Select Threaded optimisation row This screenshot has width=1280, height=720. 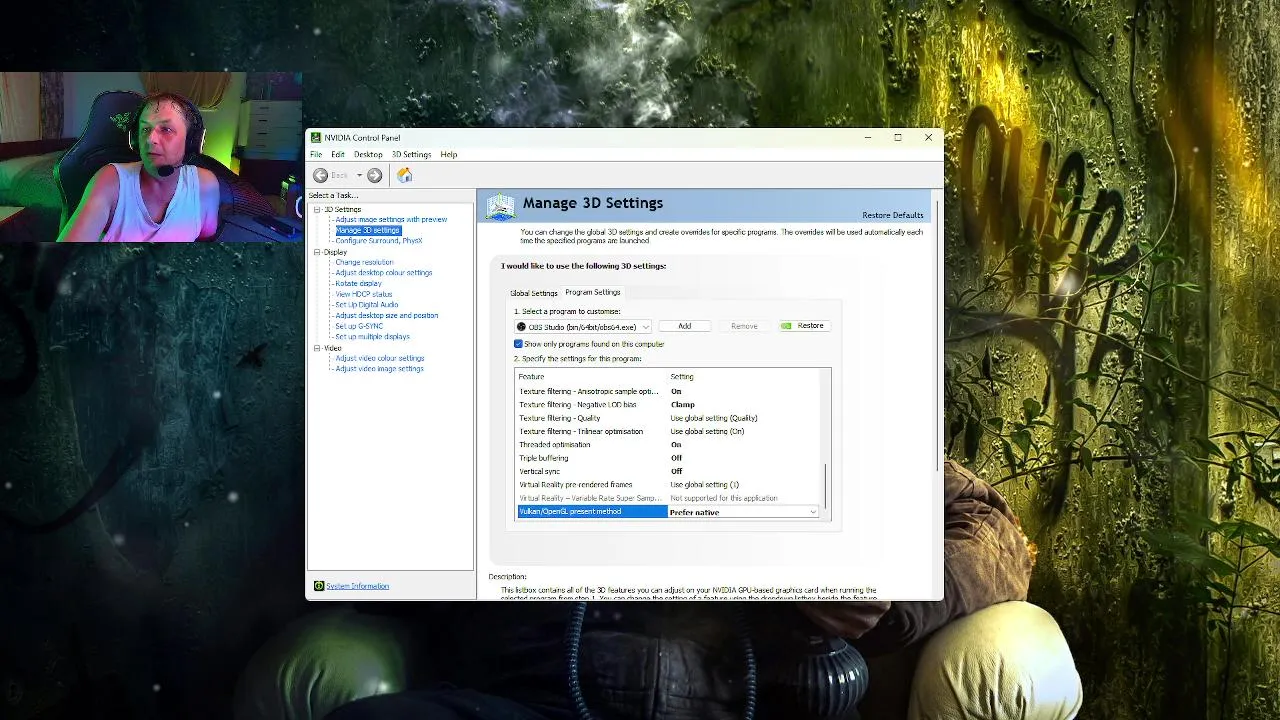coord(670,444)
